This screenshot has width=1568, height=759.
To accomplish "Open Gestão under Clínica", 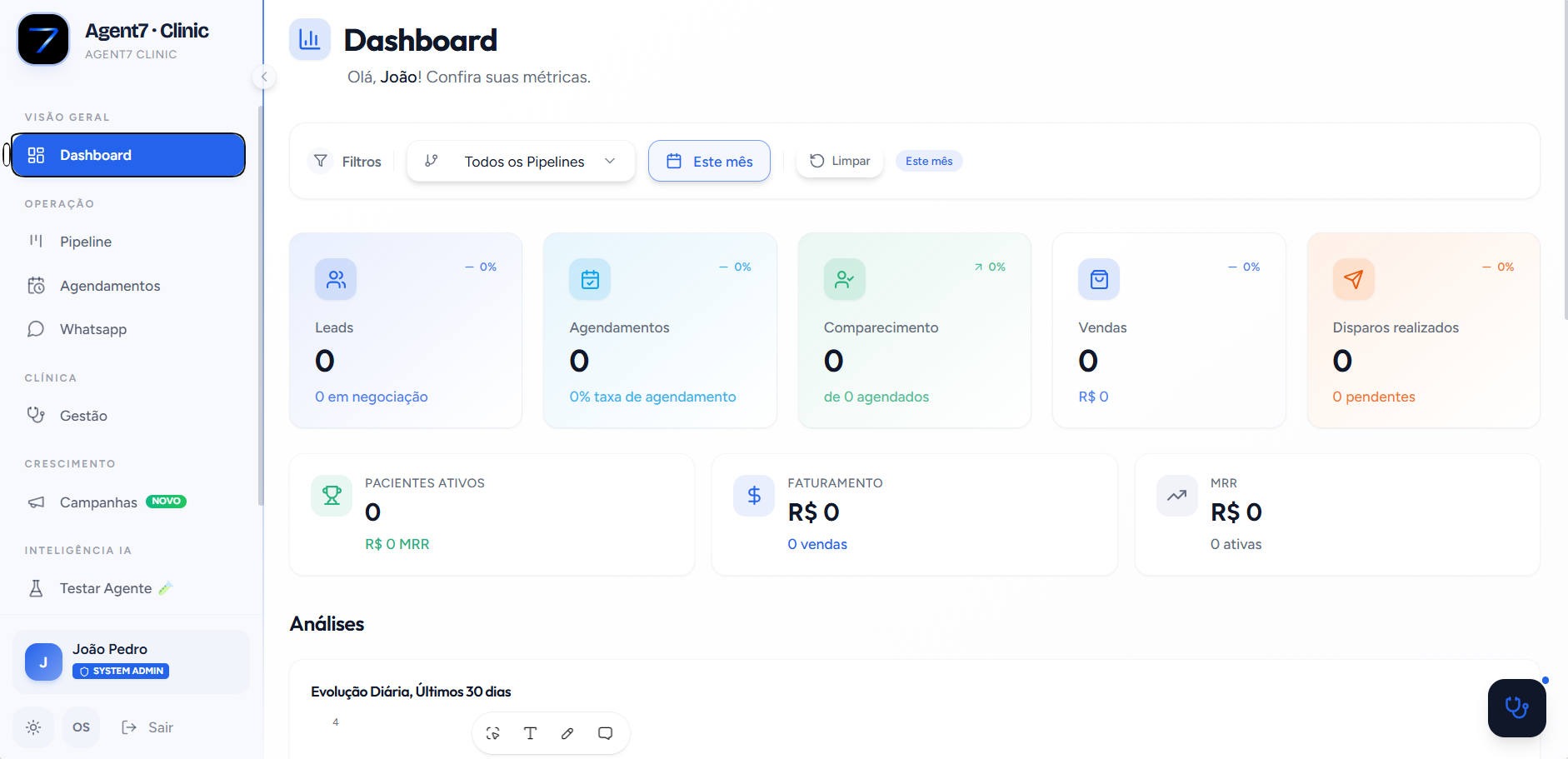I will click(128, 416).
